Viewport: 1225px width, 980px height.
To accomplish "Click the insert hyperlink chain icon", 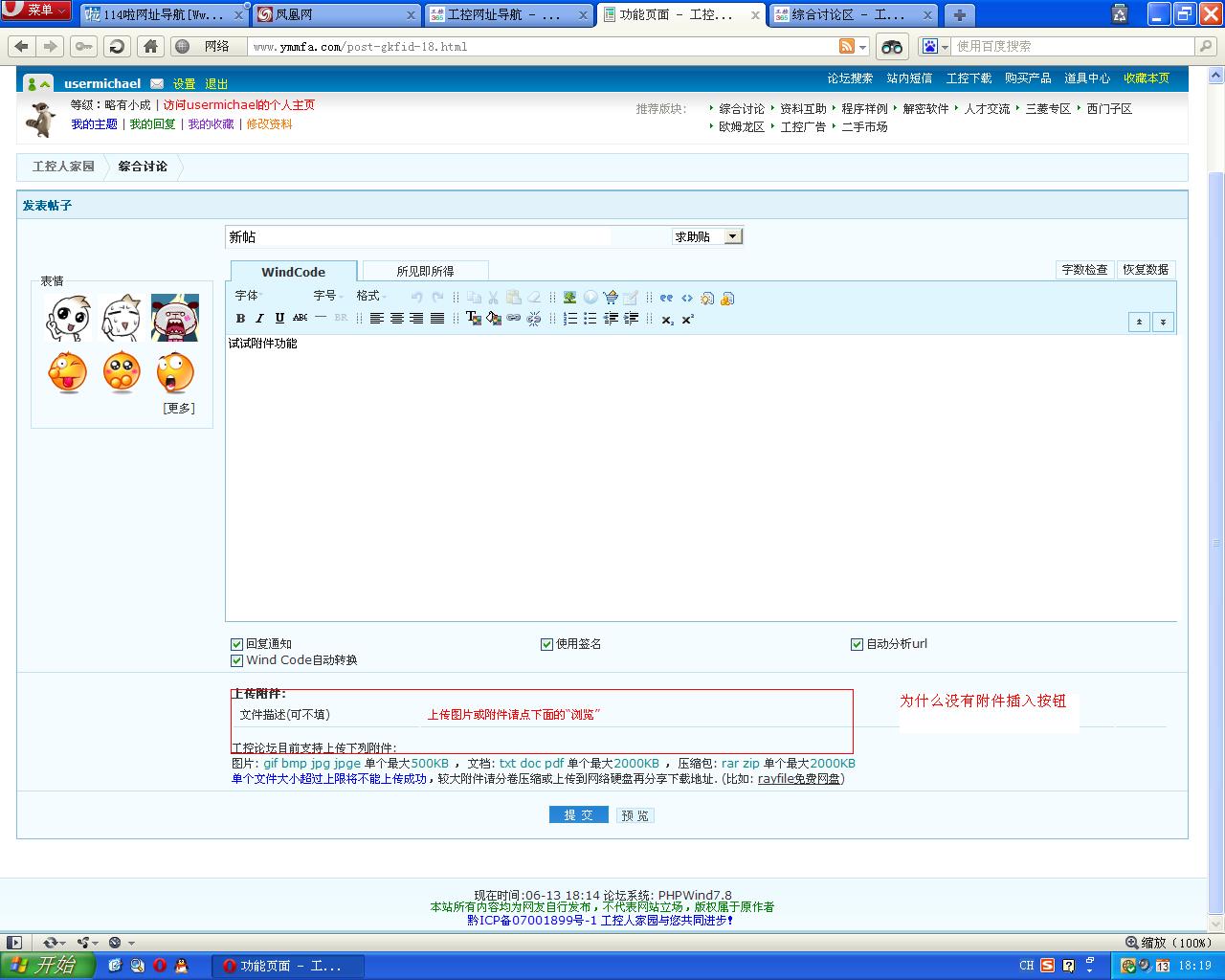I will (514, 319).
